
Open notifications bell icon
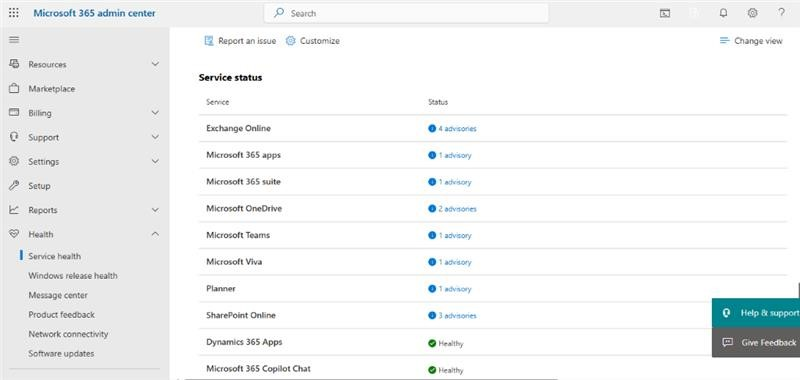tap(723, 13)
